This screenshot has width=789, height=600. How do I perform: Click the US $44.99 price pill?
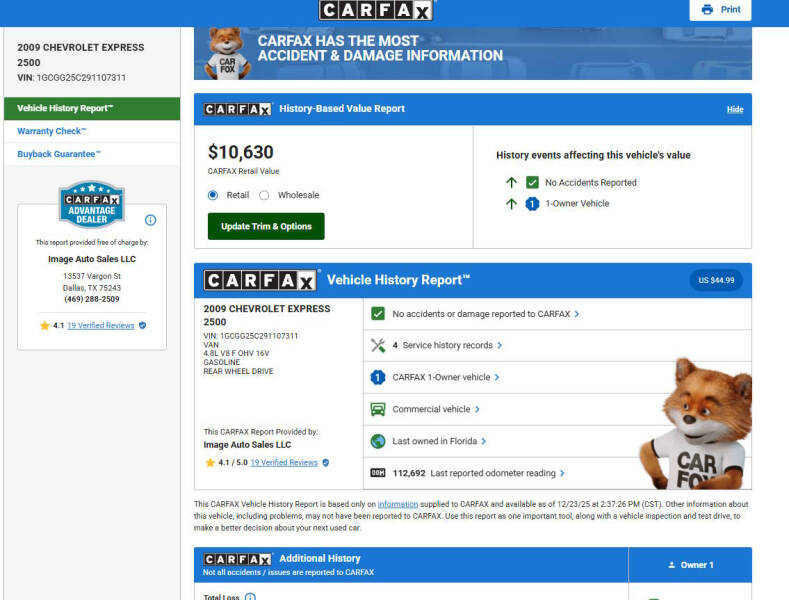tap(715, 281)
